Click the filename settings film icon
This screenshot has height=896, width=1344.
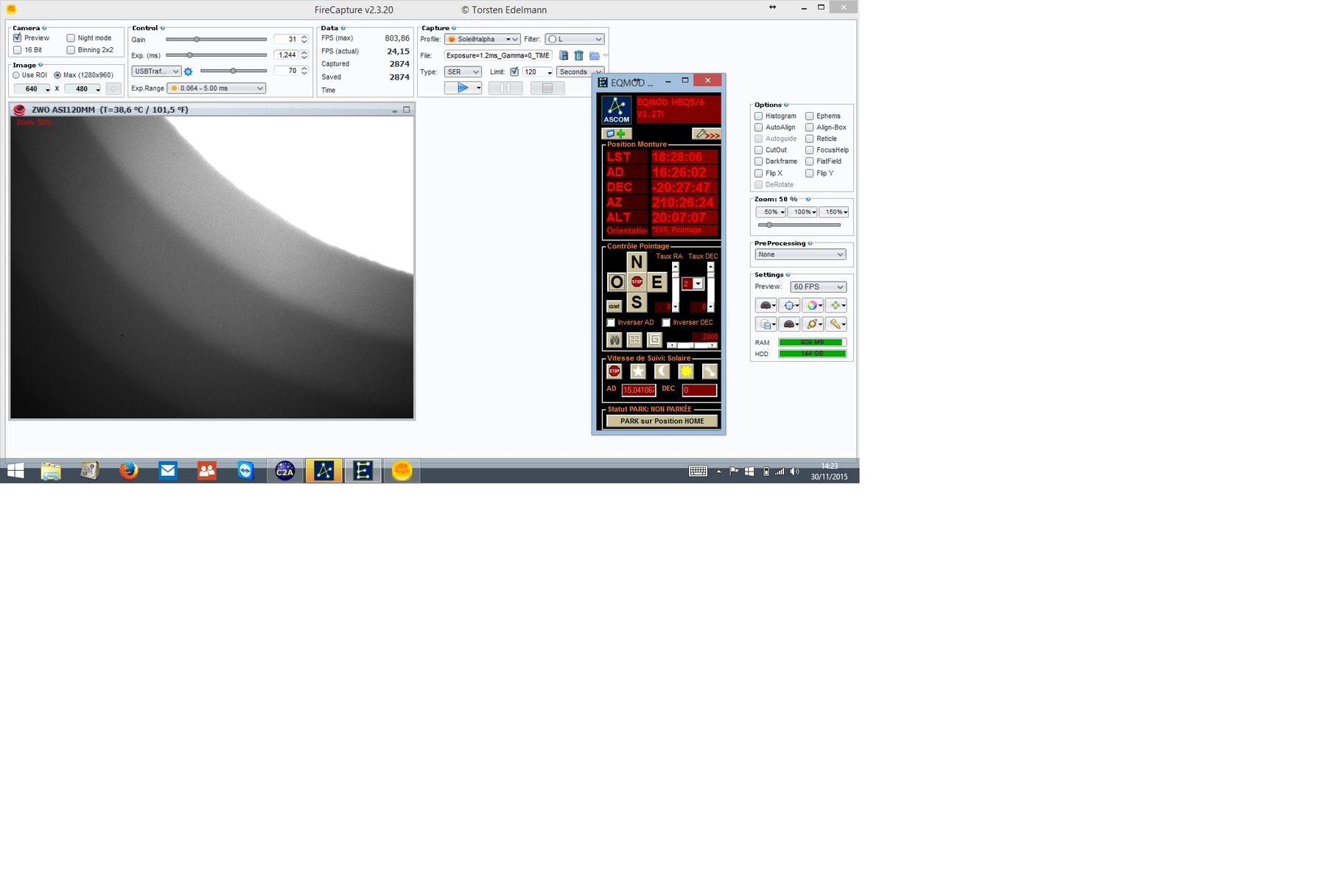[564, 55]
